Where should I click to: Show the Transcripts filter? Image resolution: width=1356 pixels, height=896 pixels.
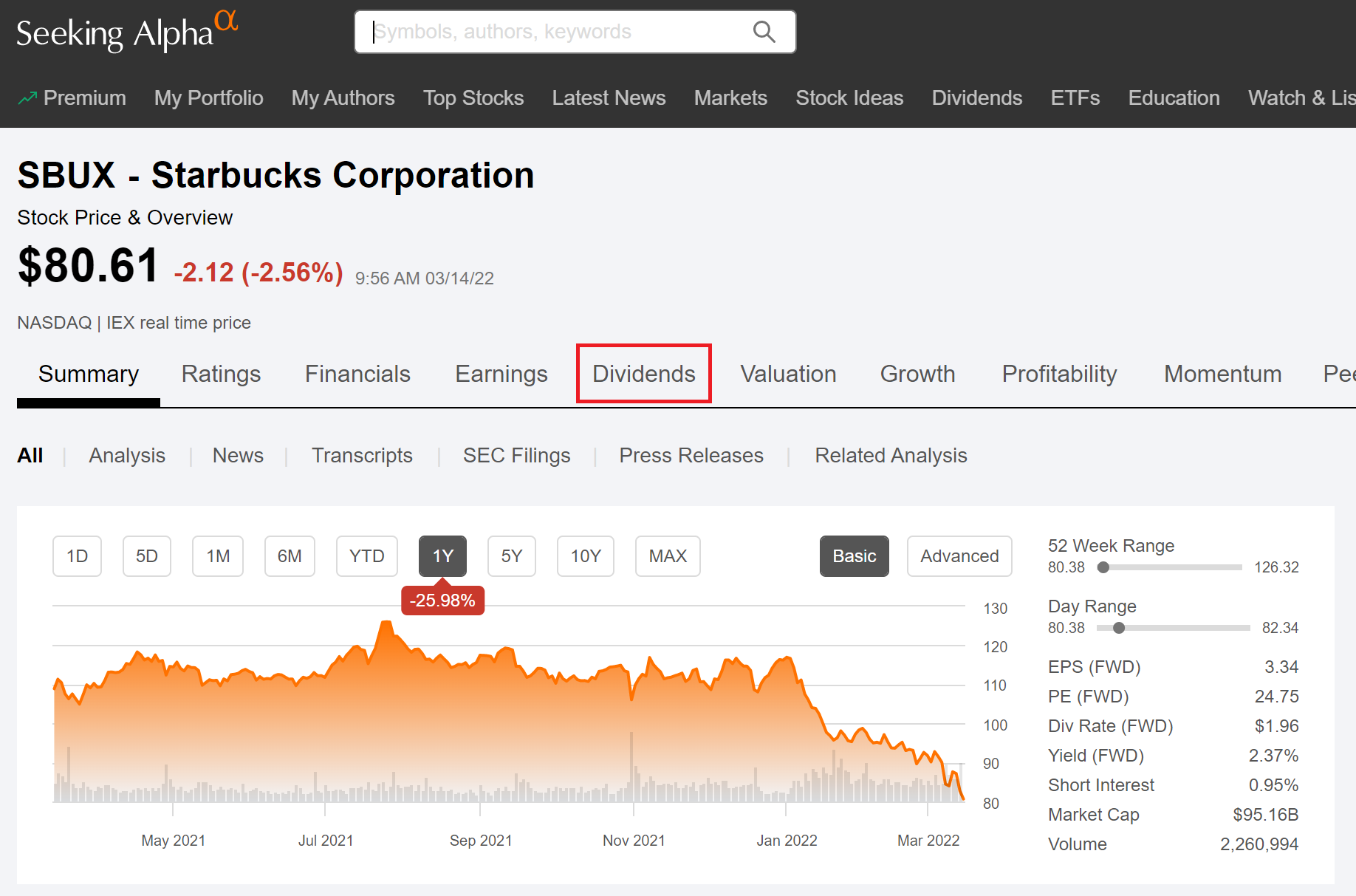(362, 455)
